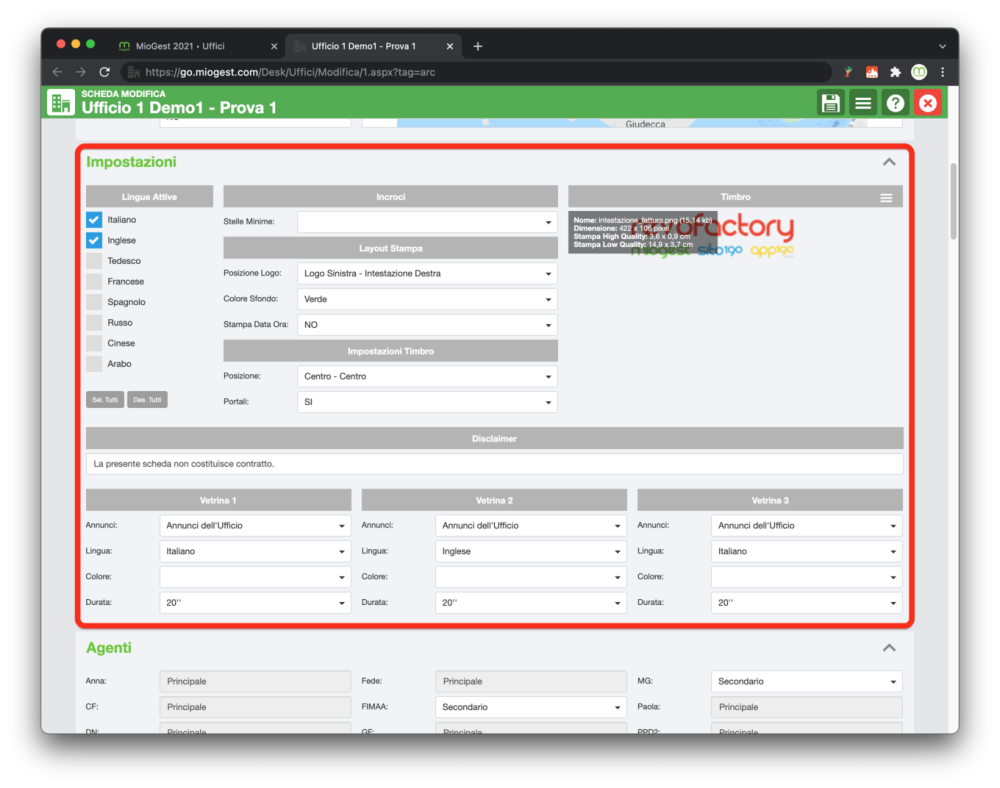The height and width of the screenshot is (788, 1000).
Task: Open the browser extensions puzzle icon
Action: (895, 72)
